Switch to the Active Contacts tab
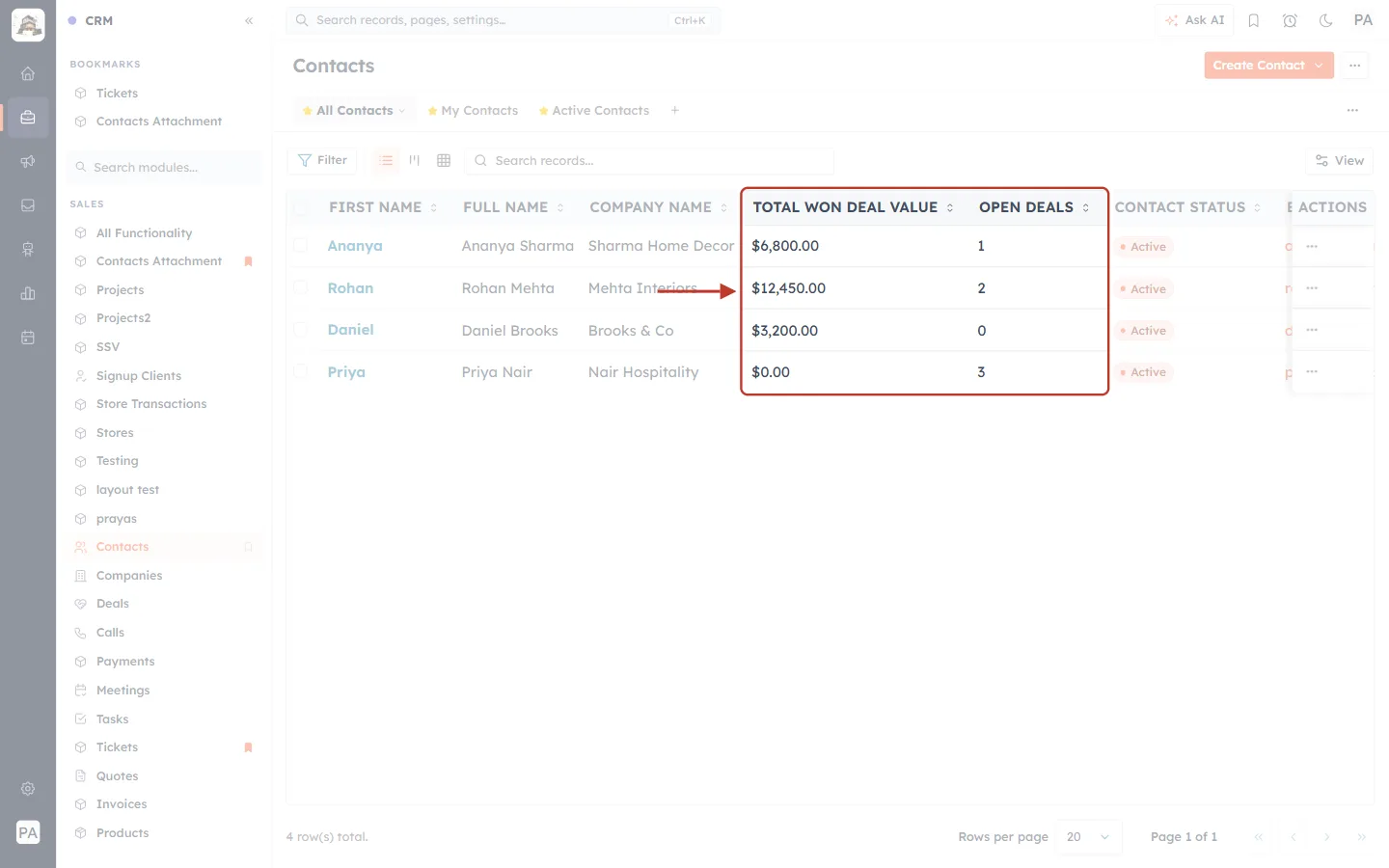Screen dimensions: 1389x868 [x=594, y=111]
